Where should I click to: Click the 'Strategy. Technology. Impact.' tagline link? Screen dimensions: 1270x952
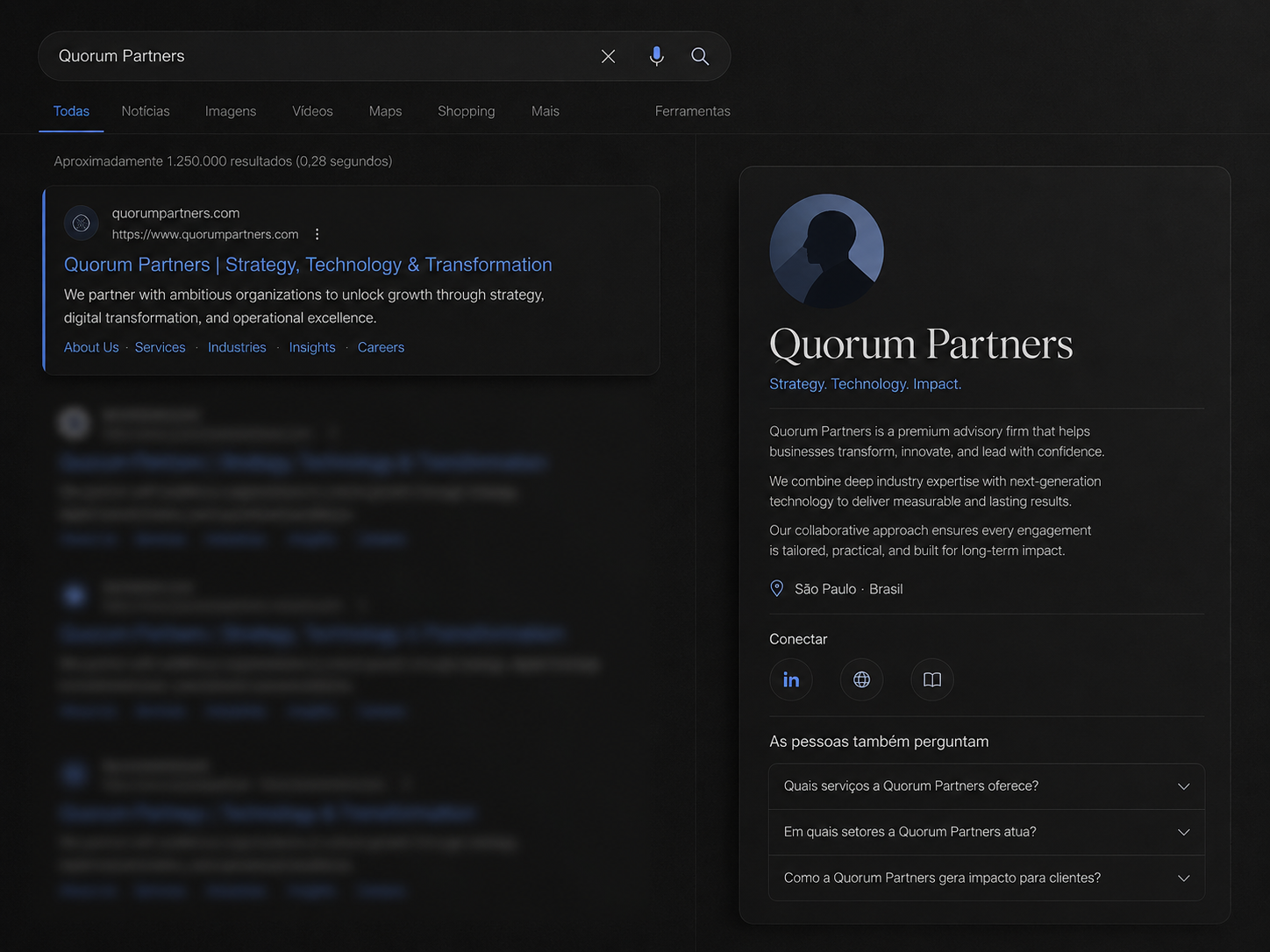click(866, 384)
